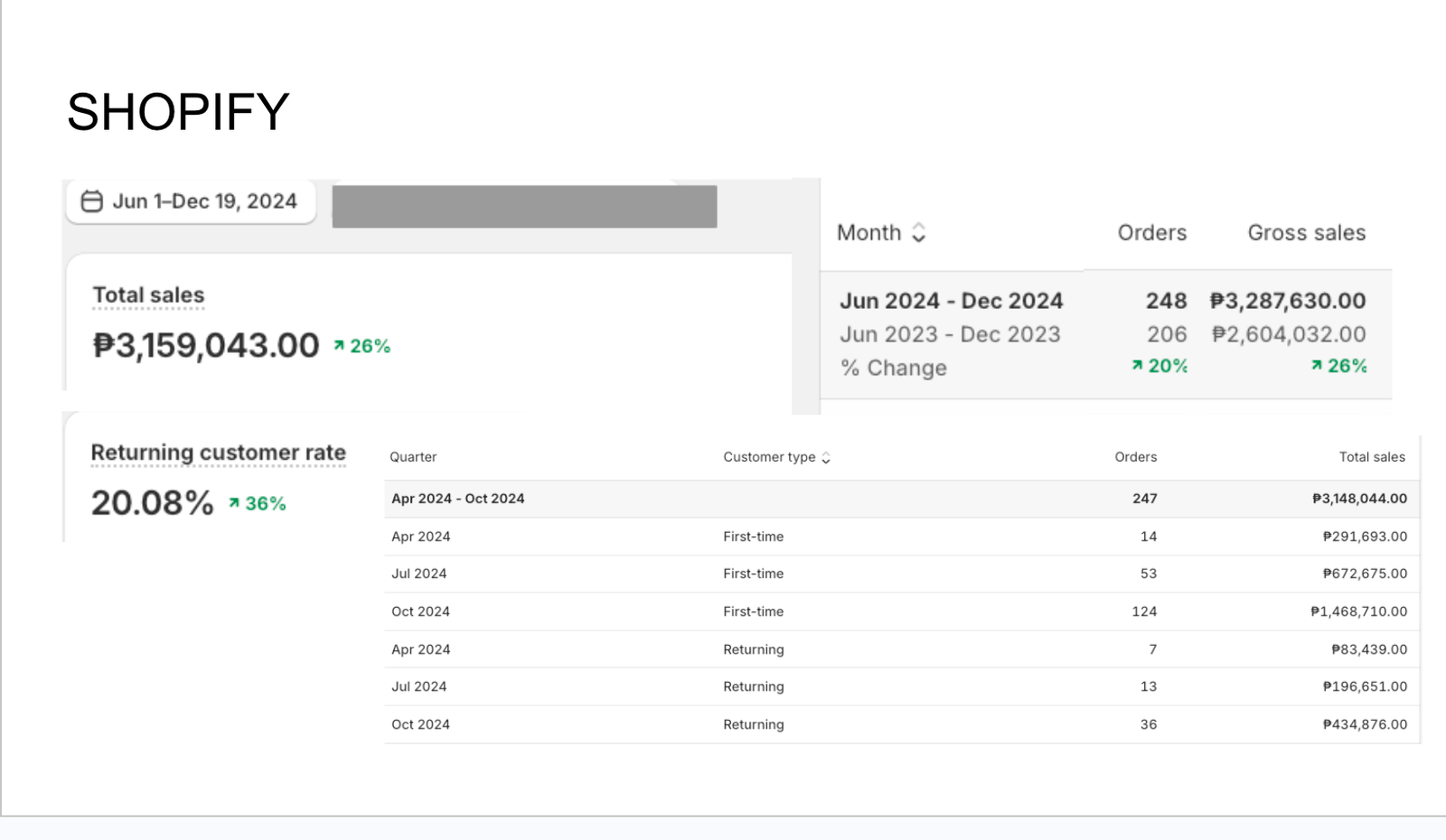Image resolution: width=1446 pixels, height=840 pixels.
Task: Click the gray redacted bar beside date picker
Action: tap(524, 207)
